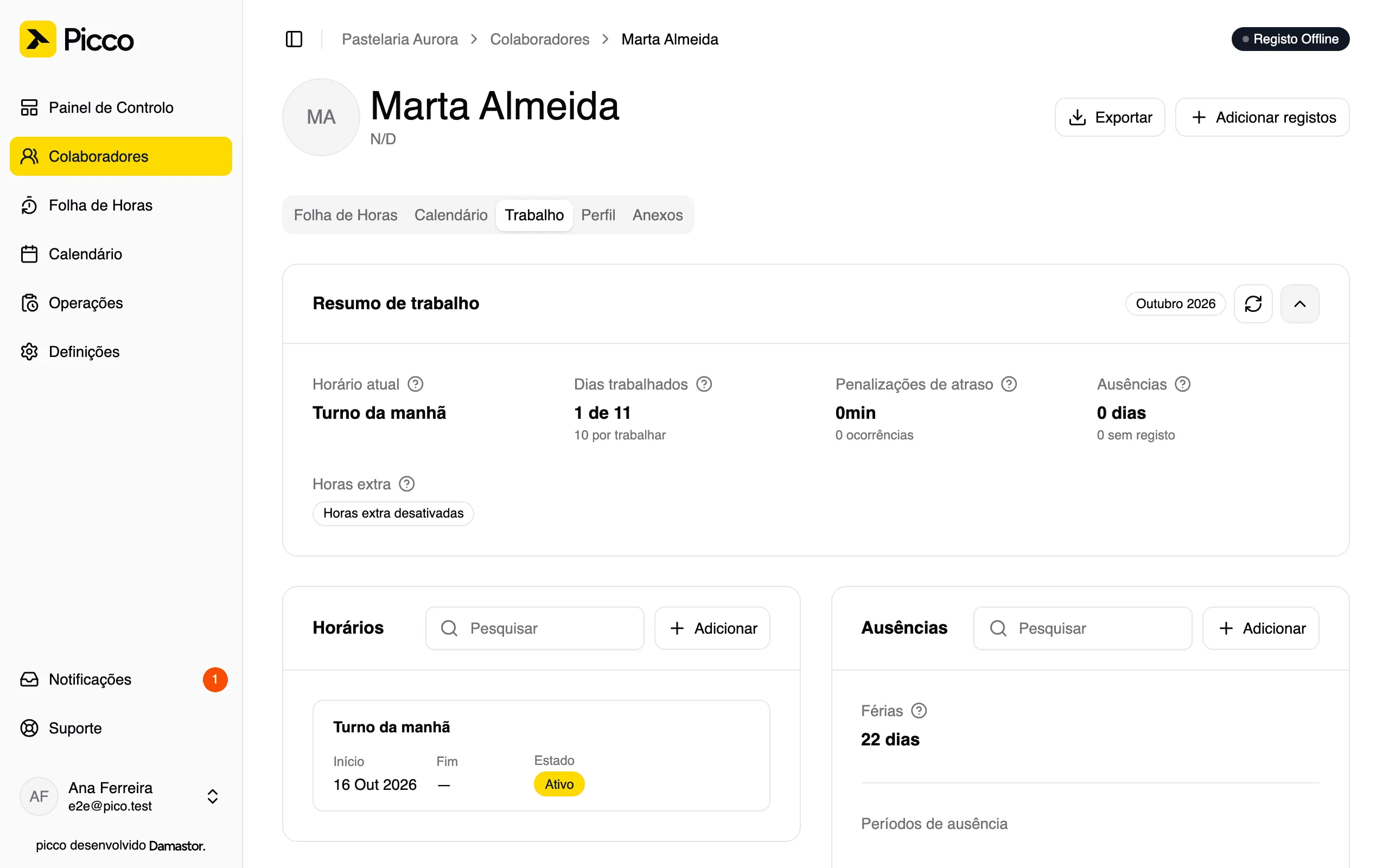Show help for Penalizações de atraso

[1009, 384]
